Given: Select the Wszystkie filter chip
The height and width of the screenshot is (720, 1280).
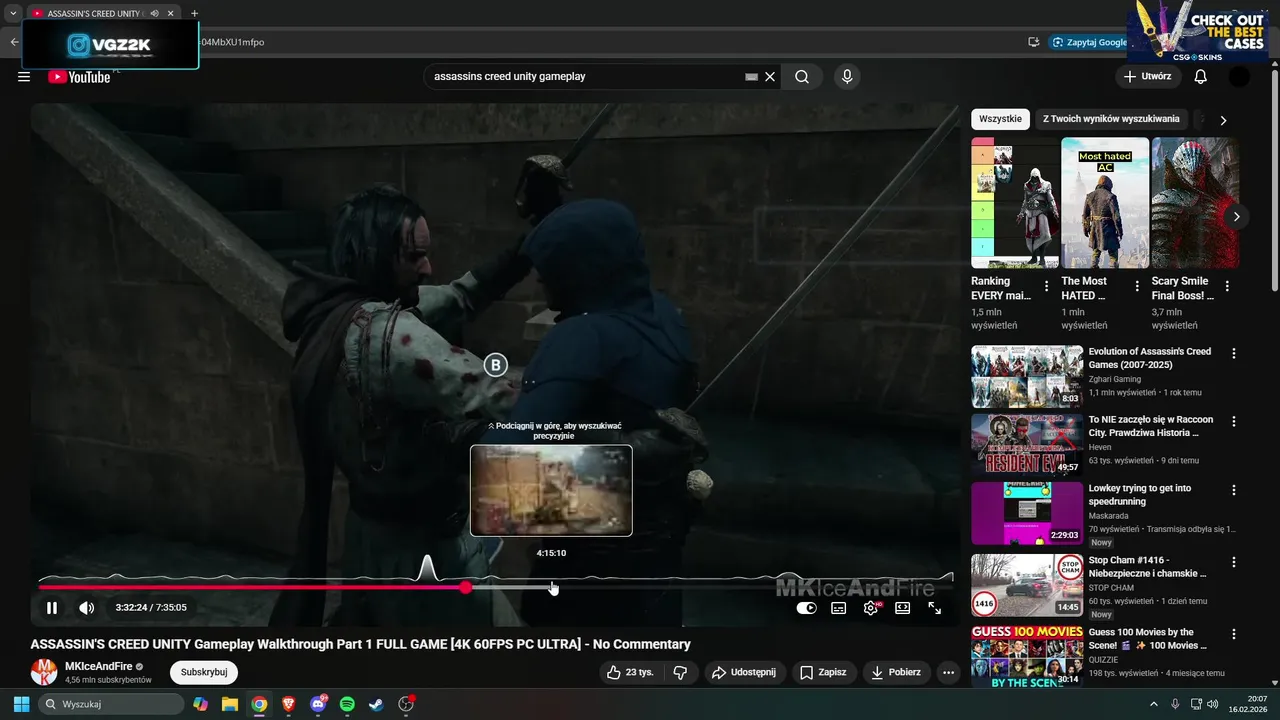Looking at the screenshot, I should coord(1001,119).
